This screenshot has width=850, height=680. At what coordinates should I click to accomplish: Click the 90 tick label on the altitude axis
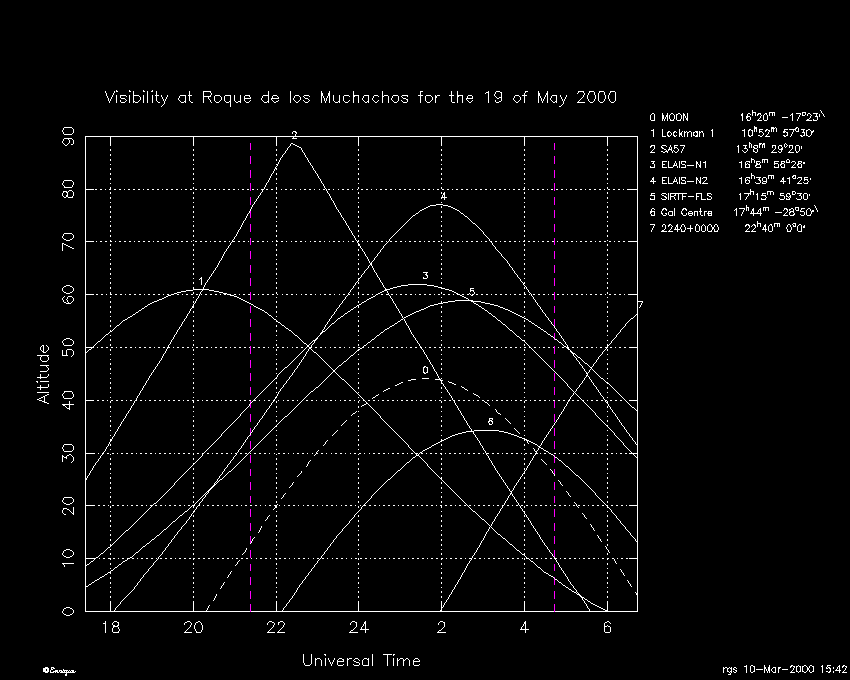click(68, 136)
